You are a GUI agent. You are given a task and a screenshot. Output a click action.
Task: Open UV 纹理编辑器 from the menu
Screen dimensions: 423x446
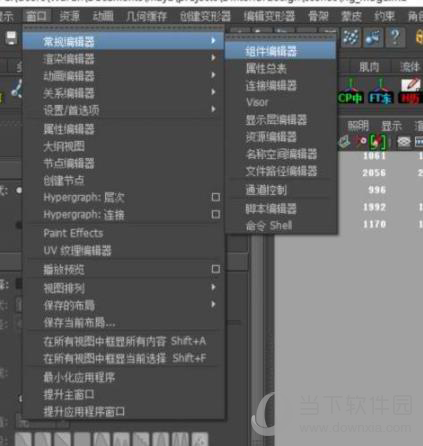tap(123, 250)
